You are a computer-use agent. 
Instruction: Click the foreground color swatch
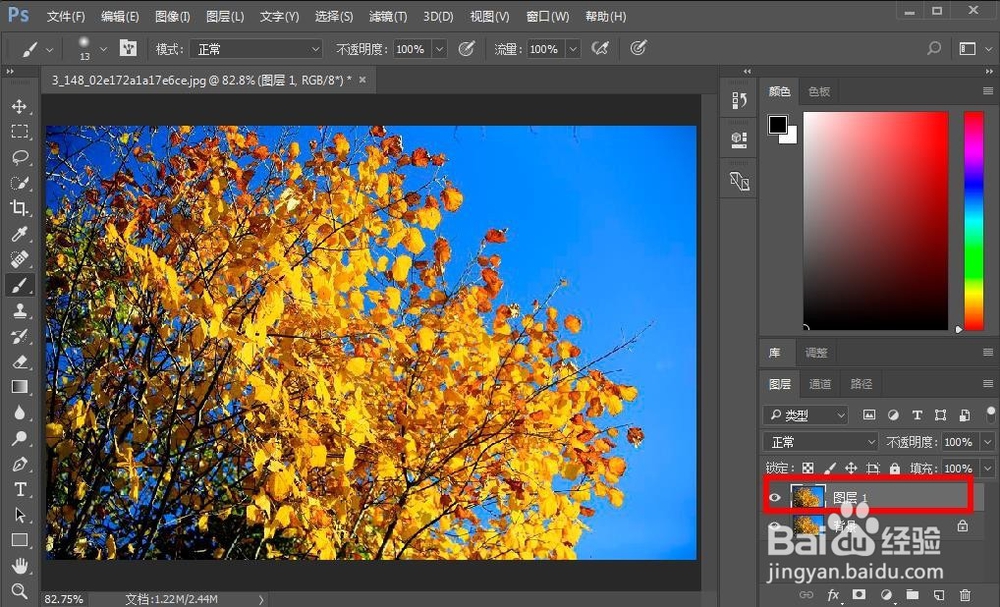[777, 124]
